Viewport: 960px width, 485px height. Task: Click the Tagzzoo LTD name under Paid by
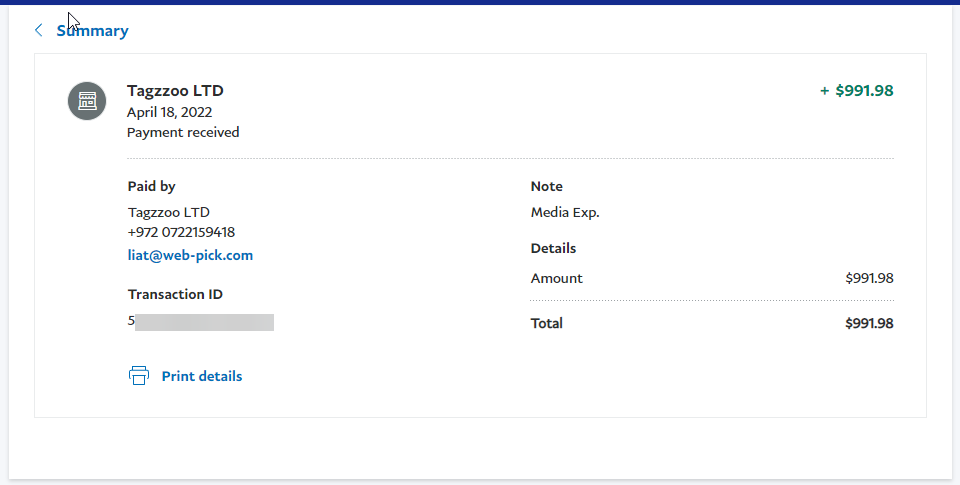pos(168,212)
